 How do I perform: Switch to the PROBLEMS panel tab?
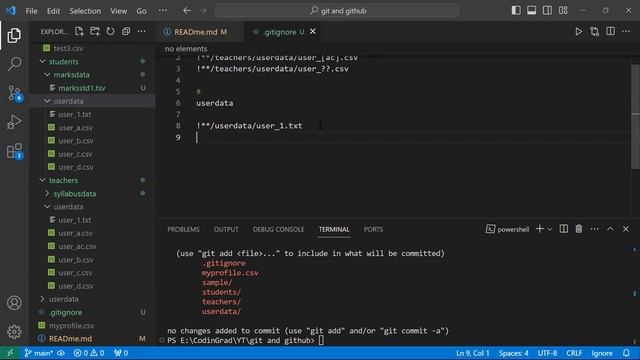point(183,229)
